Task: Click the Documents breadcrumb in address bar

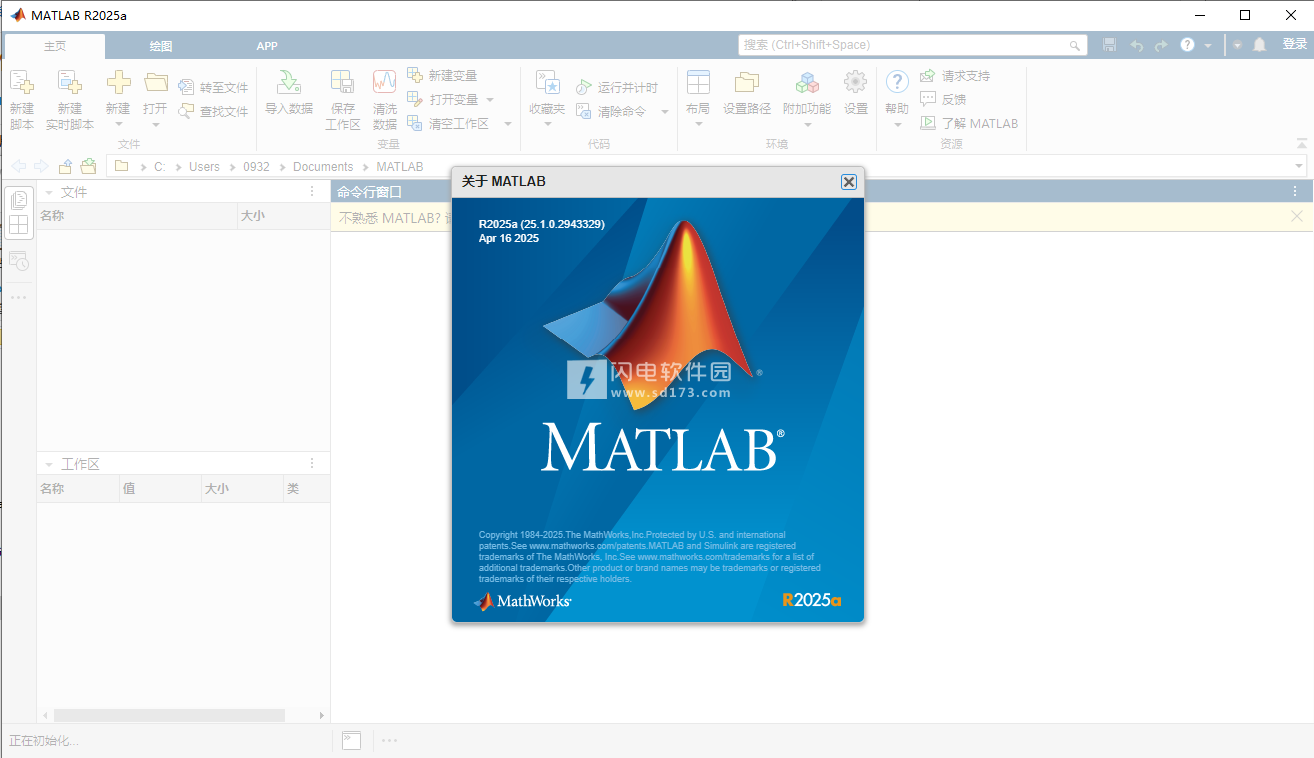Action: coord(323,167)
